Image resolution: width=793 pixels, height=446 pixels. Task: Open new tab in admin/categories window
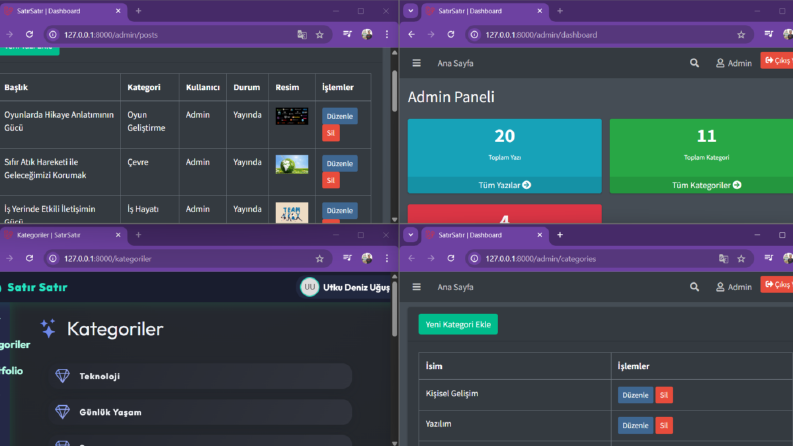tap(560, 235)
